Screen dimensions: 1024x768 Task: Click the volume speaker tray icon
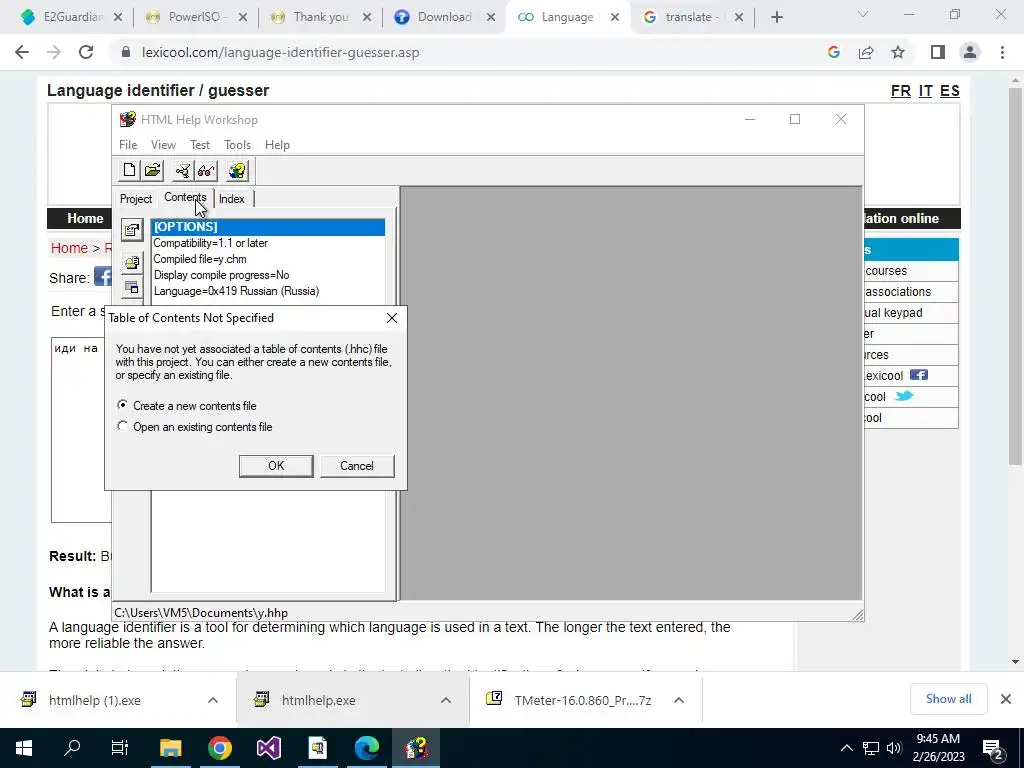(x=894, y=748)
